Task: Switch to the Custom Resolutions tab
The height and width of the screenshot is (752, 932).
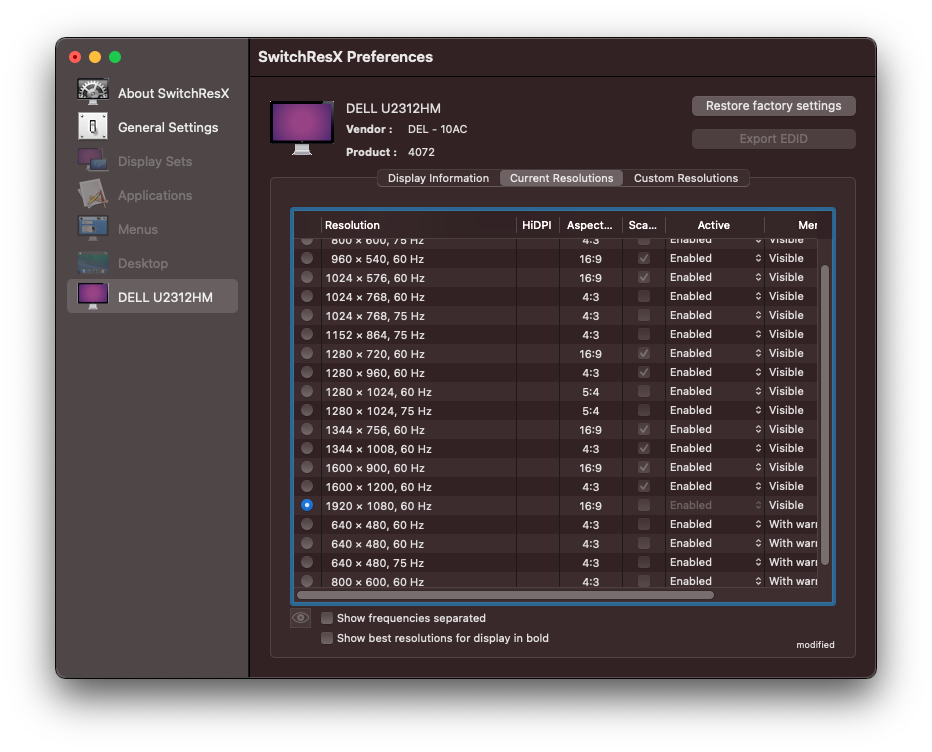Action: click(x=685, y=178)
